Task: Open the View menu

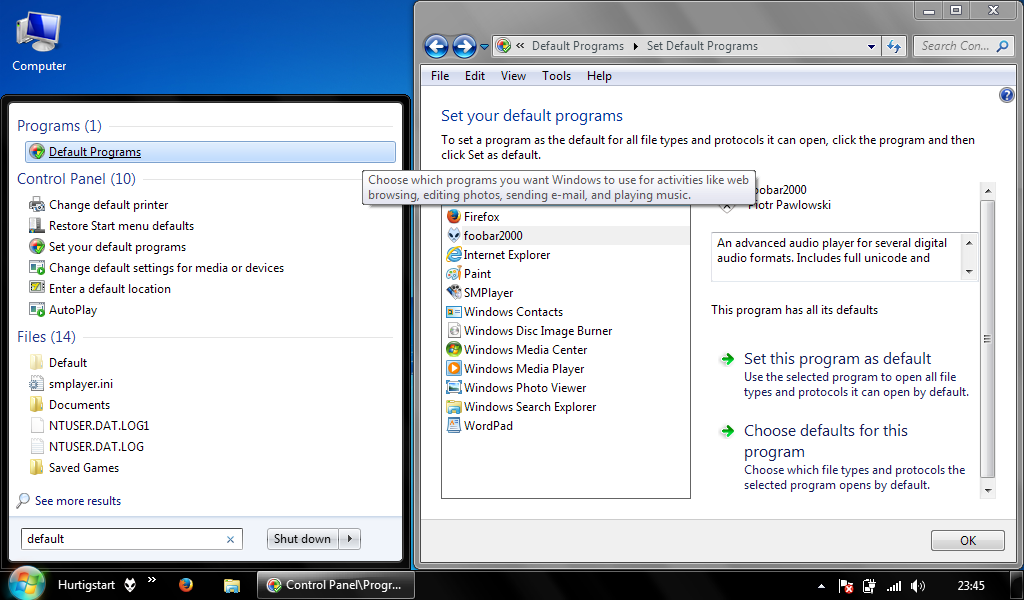Action: click(x=513, y=76)
